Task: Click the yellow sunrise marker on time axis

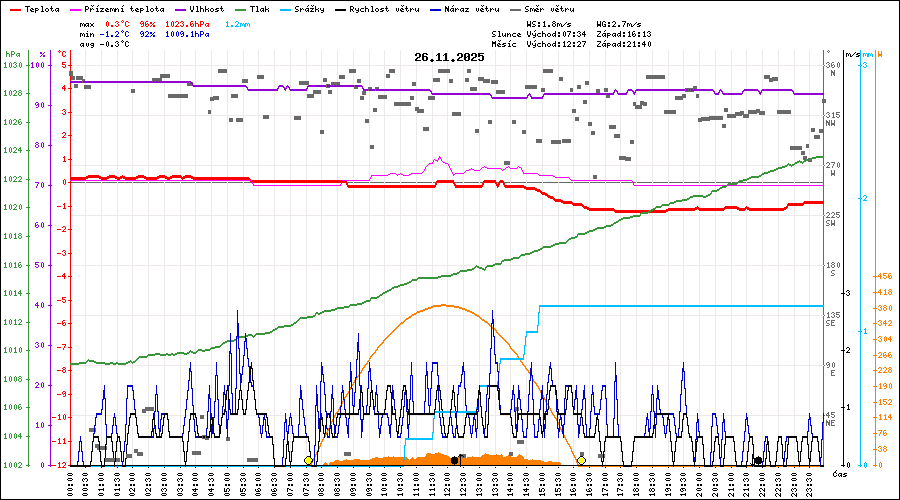Action: click(x=308, y=460)
